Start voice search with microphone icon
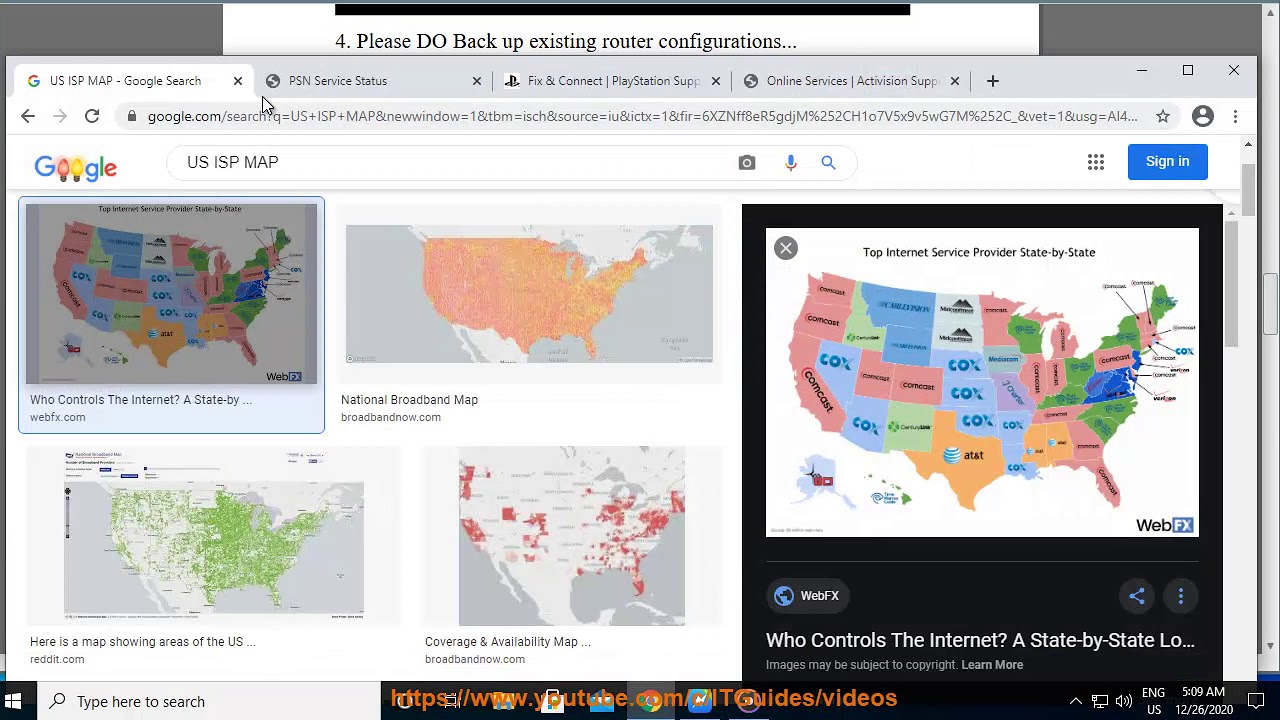The height and width of the screenshot is (720, 1280). (791, 162)
